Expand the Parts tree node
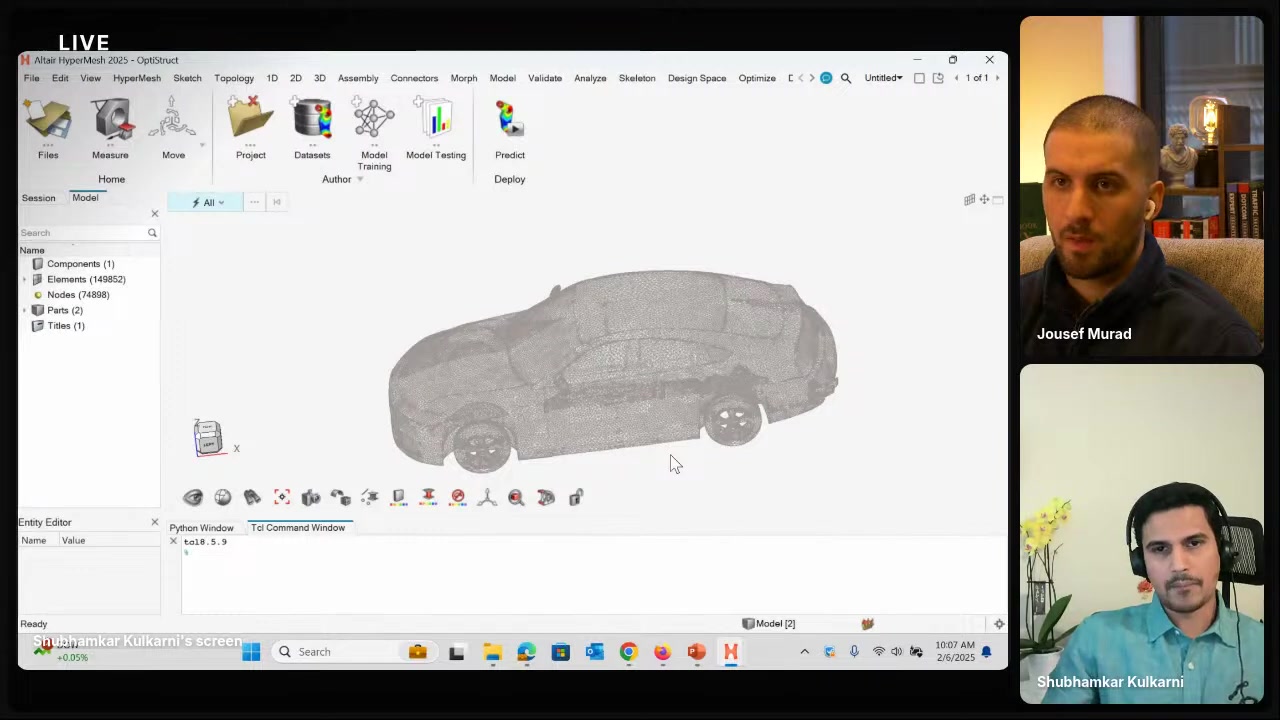 coord(25,310)
